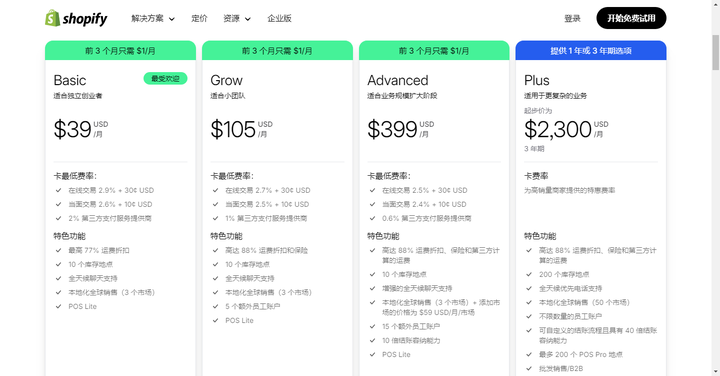720x376 pixels.
Task: Click 批发销售/B2B in Plus
Action: [561, 369]
